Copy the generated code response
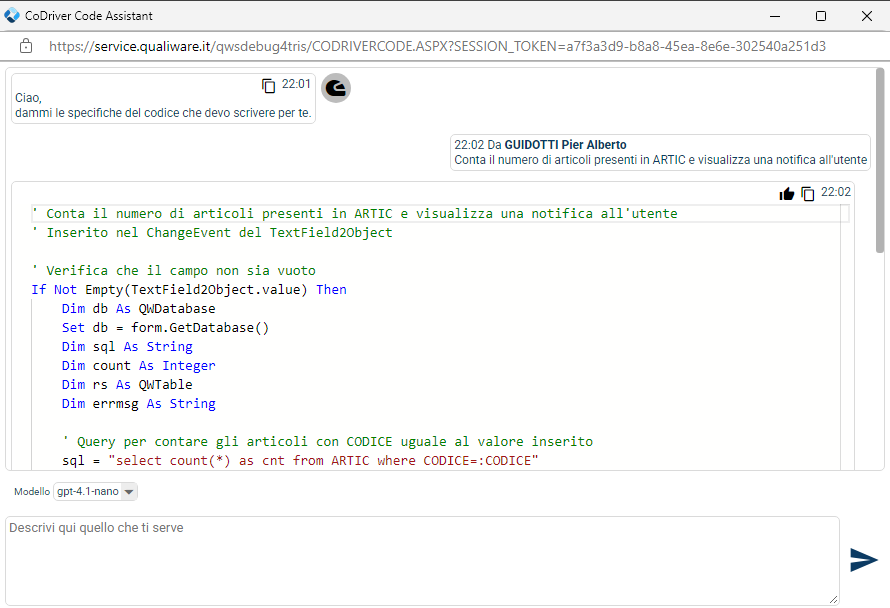 (808, 194)
